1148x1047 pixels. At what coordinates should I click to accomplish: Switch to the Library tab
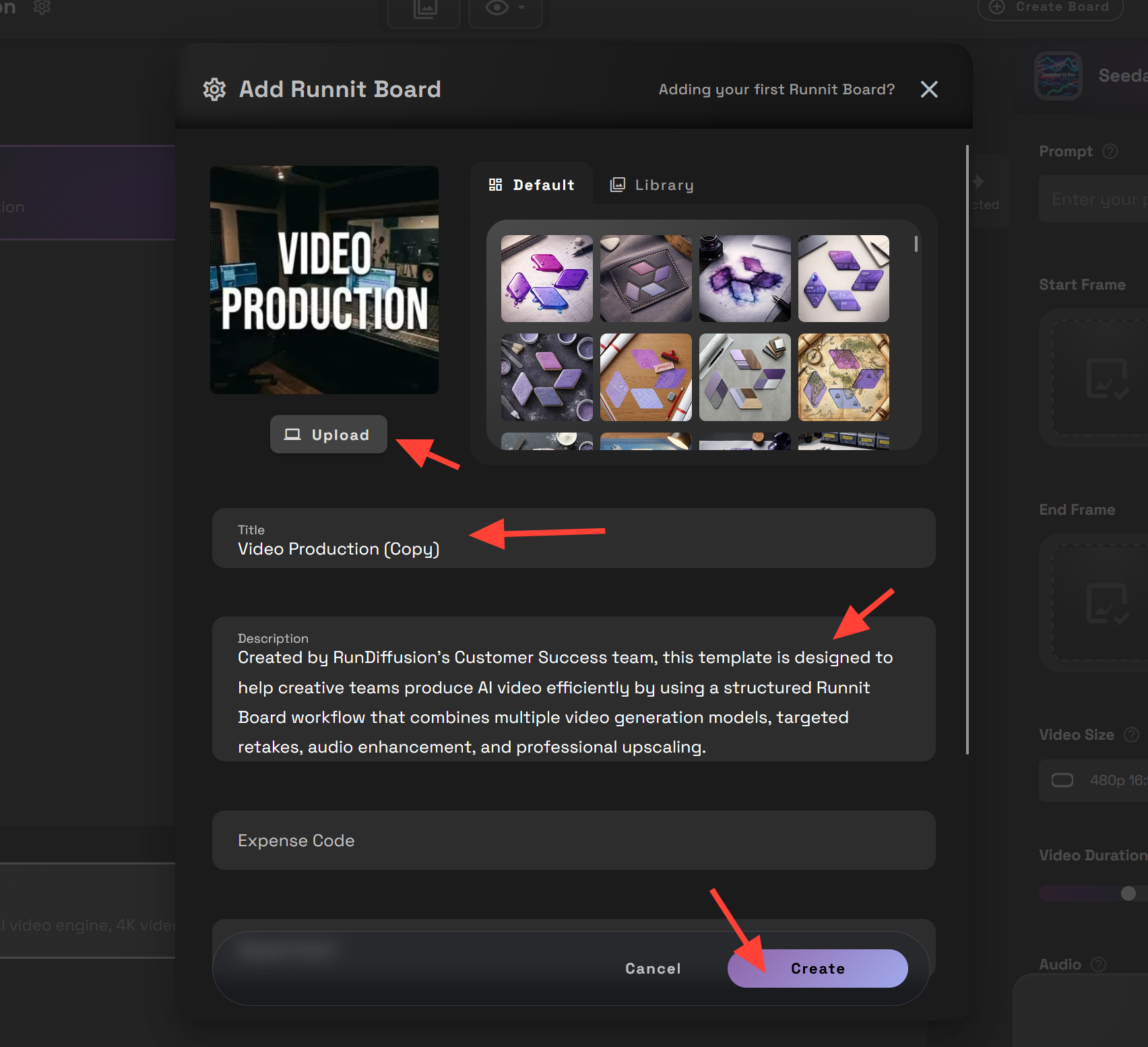651,185
